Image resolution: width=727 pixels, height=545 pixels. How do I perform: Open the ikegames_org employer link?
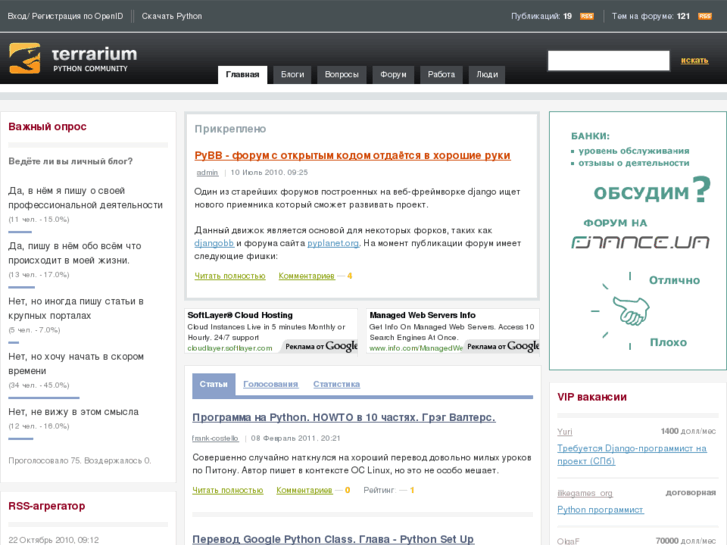pos(585,493)
